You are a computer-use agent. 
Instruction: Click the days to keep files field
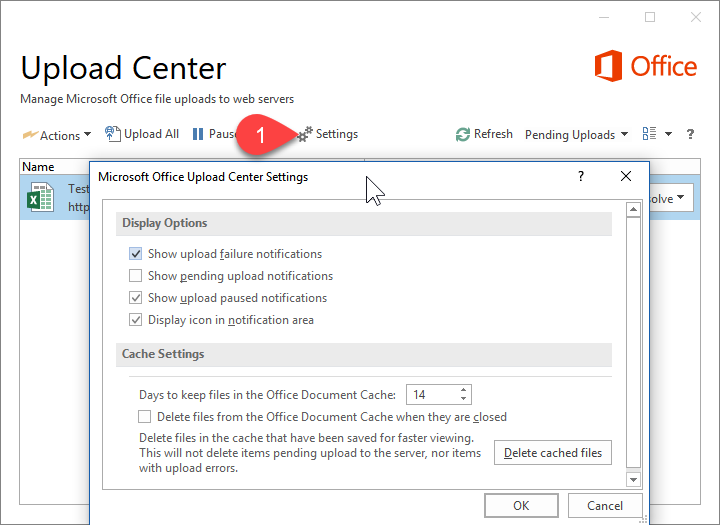coord(432,395)
